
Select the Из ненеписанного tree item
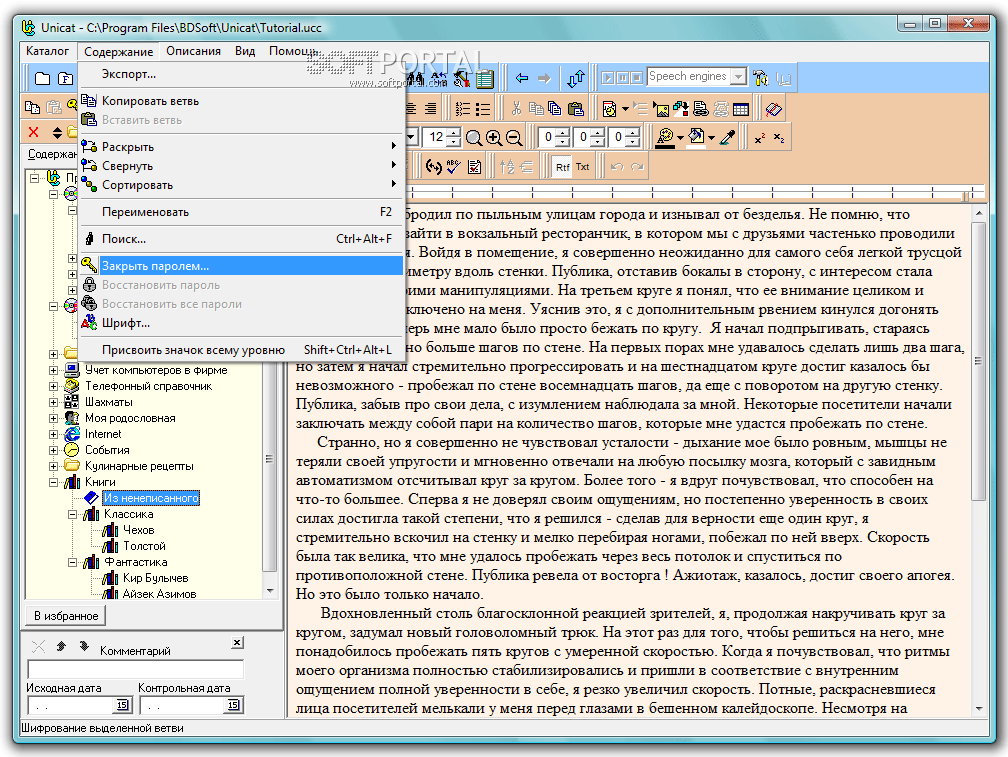coord(151,498)
